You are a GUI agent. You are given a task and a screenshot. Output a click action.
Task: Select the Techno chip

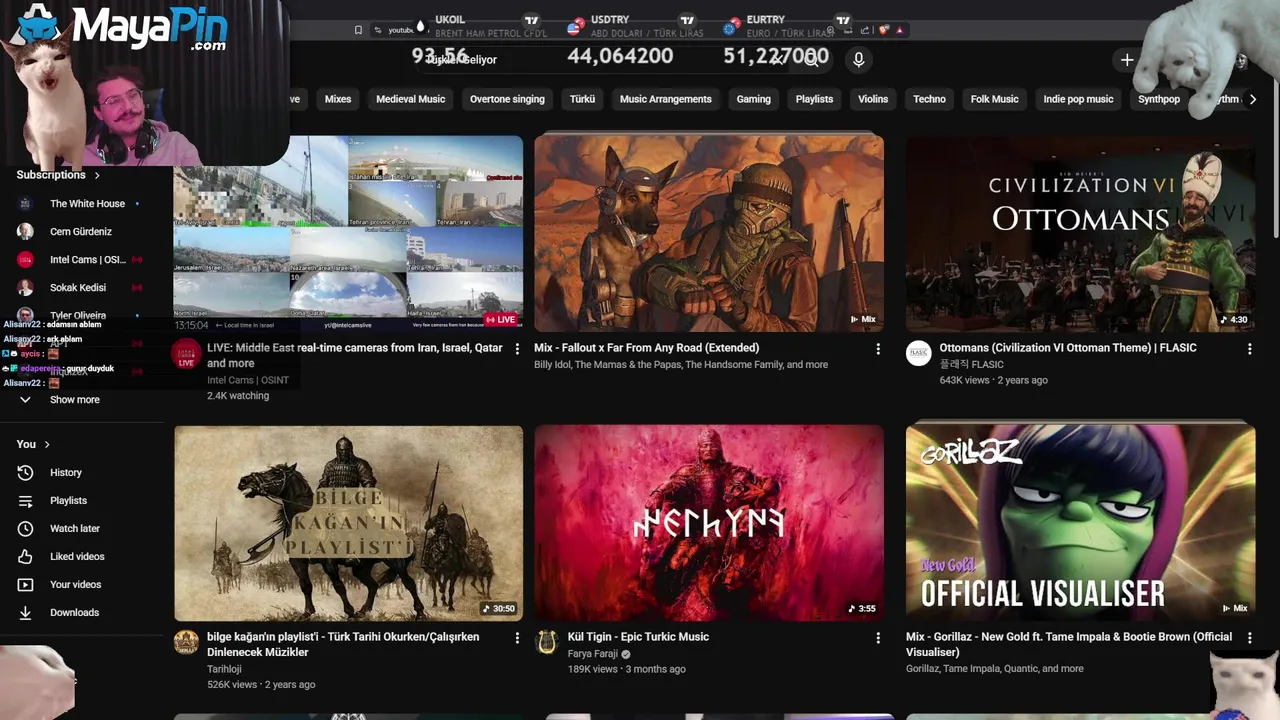click(929, 99)
